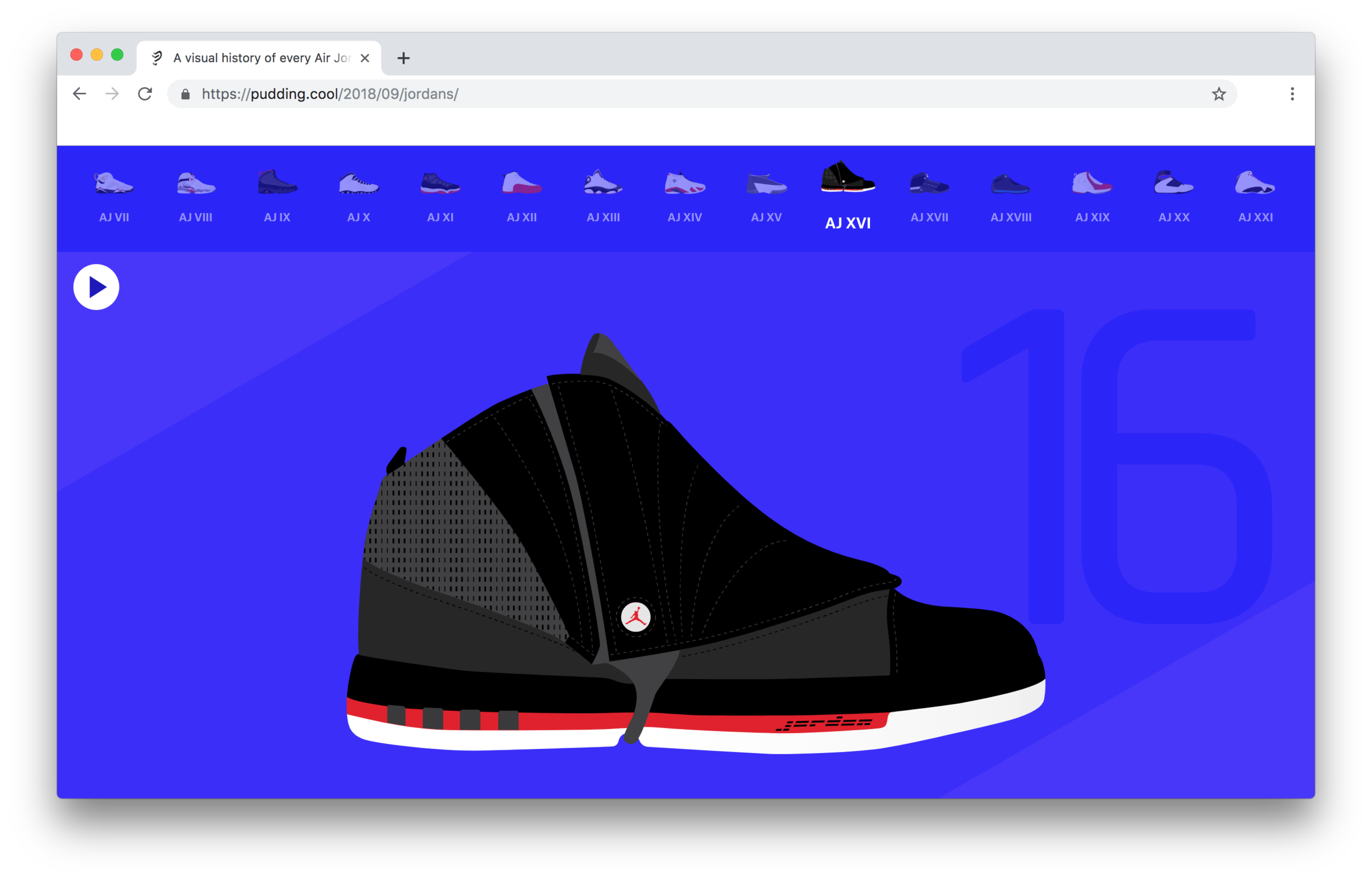Select the AJ XIII shoe icon

tap(603, 182)
